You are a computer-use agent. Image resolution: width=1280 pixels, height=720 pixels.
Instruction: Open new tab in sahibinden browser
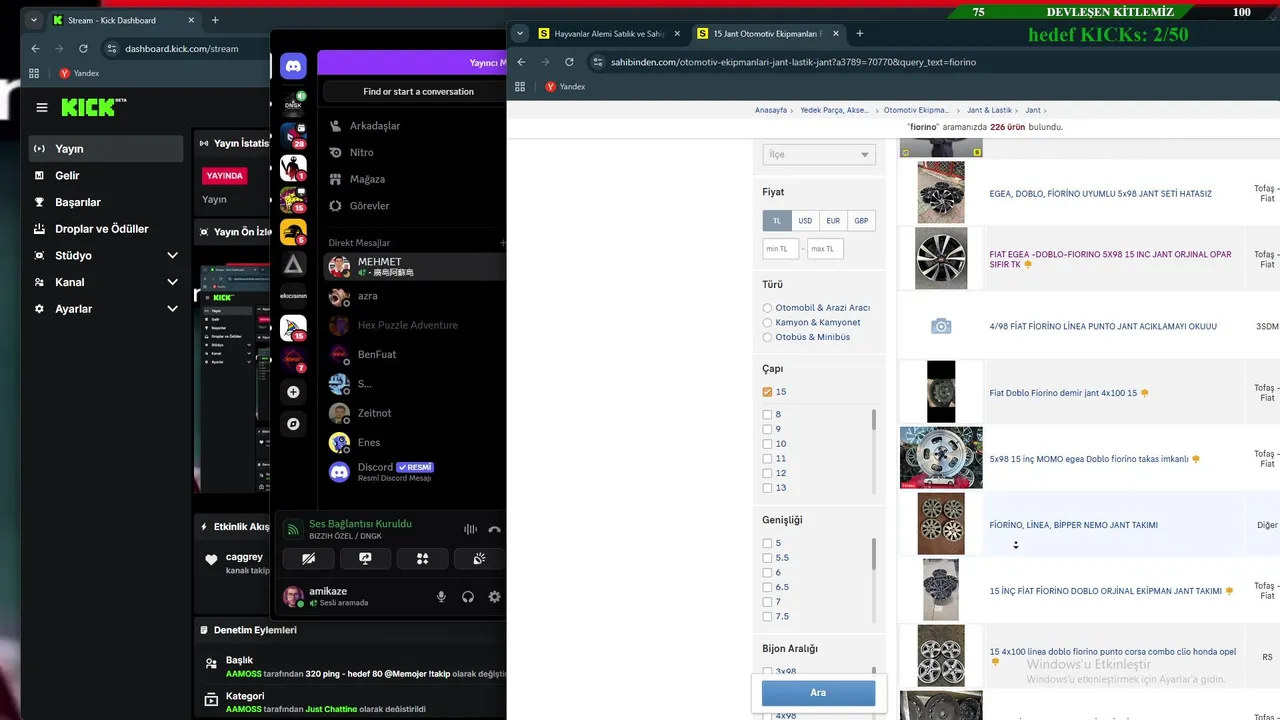859,33
